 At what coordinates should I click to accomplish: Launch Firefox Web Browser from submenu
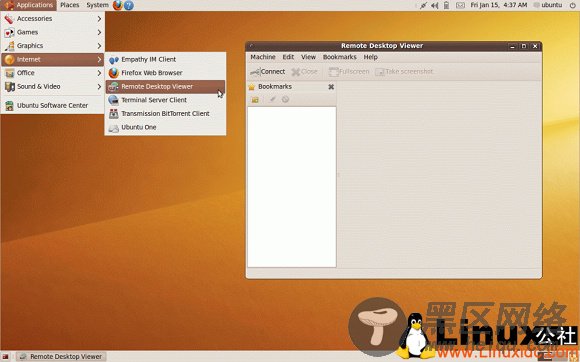coord(165,73)
